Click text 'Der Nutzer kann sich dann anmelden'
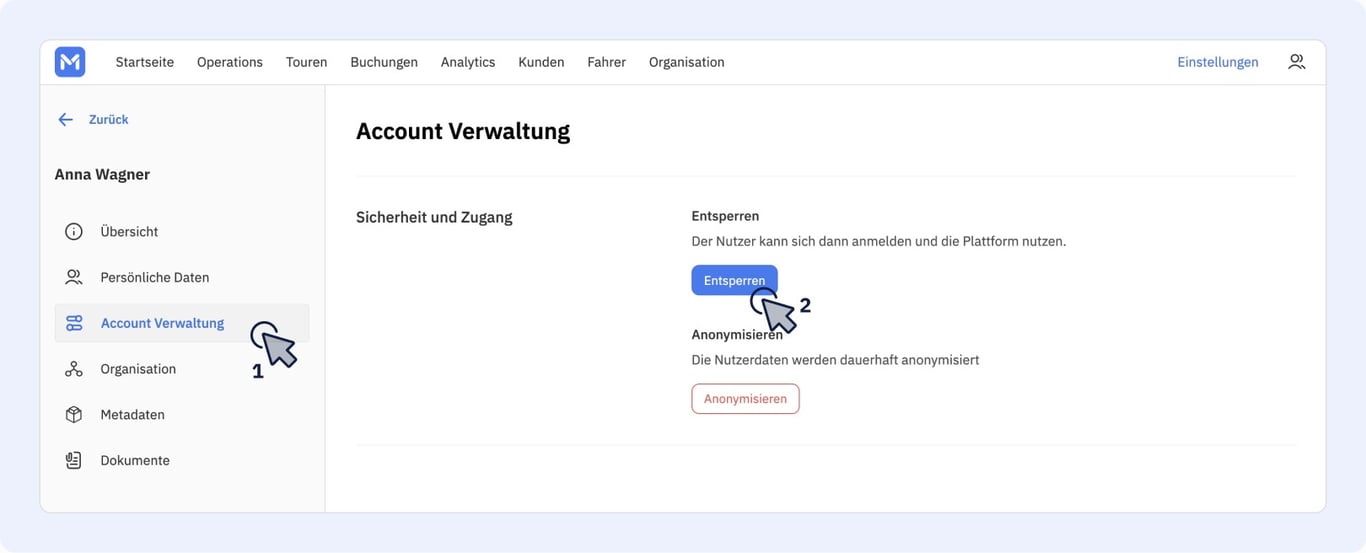The image size is (1366, 553). 800,242
